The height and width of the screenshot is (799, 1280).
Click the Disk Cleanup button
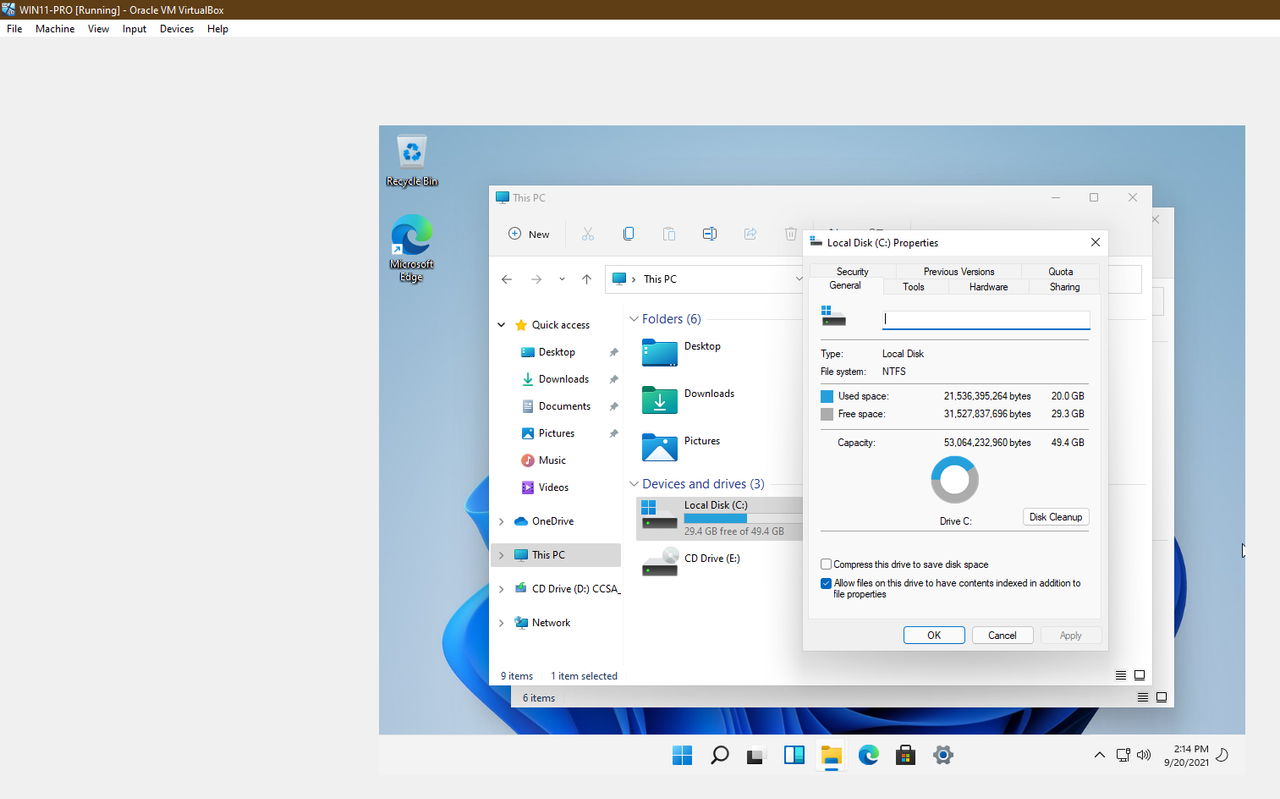1056,517
